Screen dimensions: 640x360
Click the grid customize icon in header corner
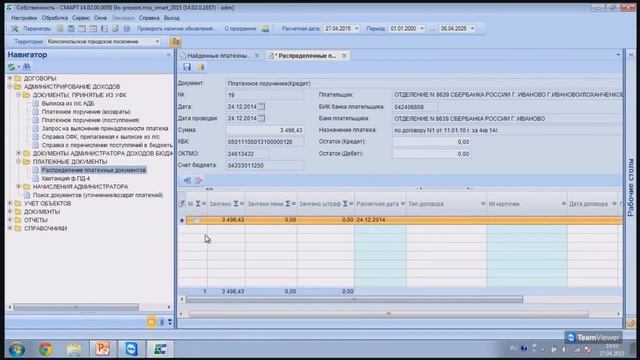coord(182,203)
